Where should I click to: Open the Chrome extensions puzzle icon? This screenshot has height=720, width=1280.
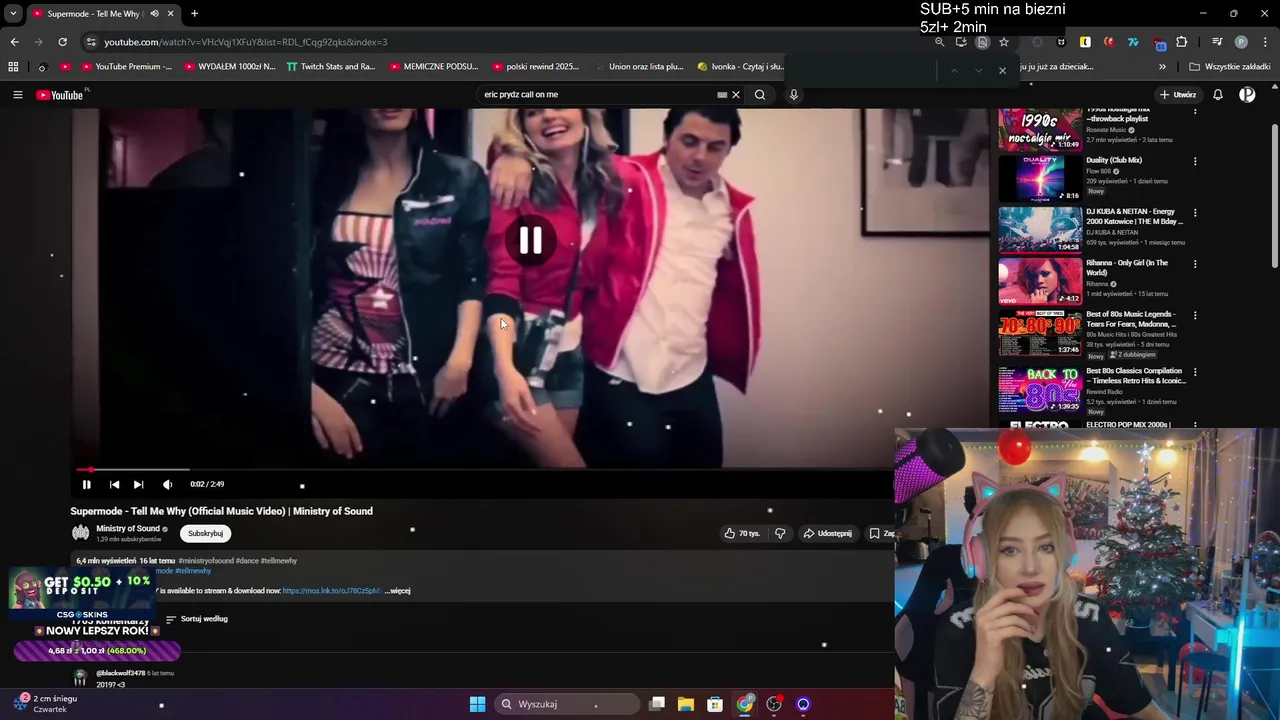point(1182,42)
